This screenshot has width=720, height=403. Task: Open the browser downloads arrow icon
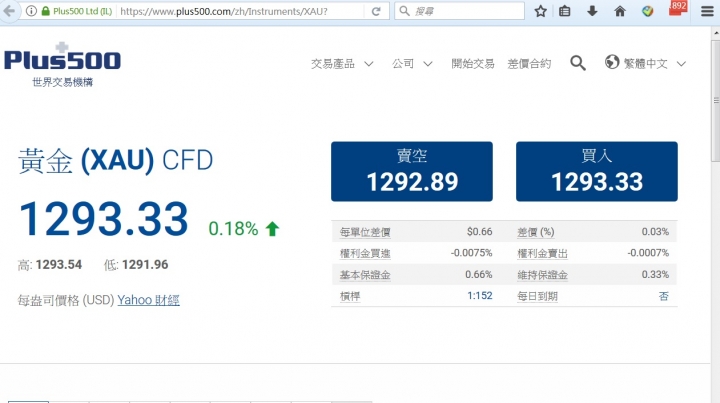(593, 11)
